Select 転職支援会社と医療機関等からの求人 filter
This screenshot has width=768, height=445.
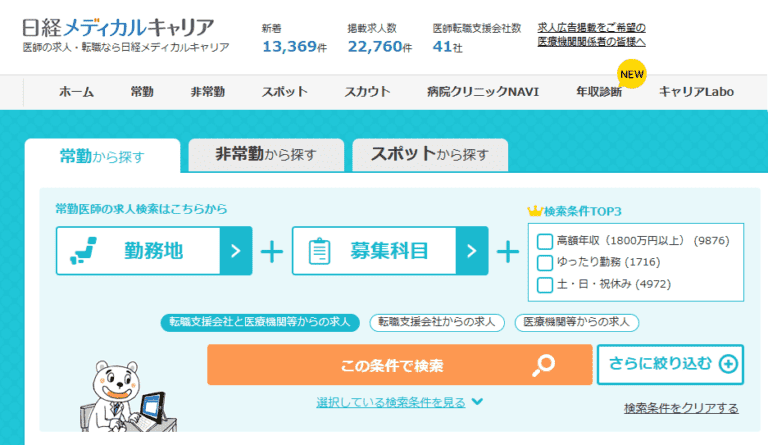260,322
